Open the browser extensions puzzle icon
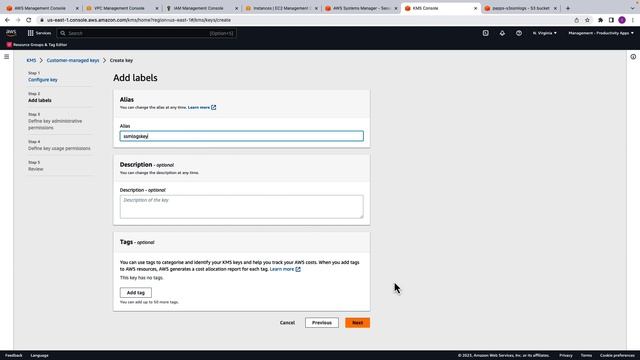Image resolution: width=640 pixels, height=360 pixels. click(600, 20)
